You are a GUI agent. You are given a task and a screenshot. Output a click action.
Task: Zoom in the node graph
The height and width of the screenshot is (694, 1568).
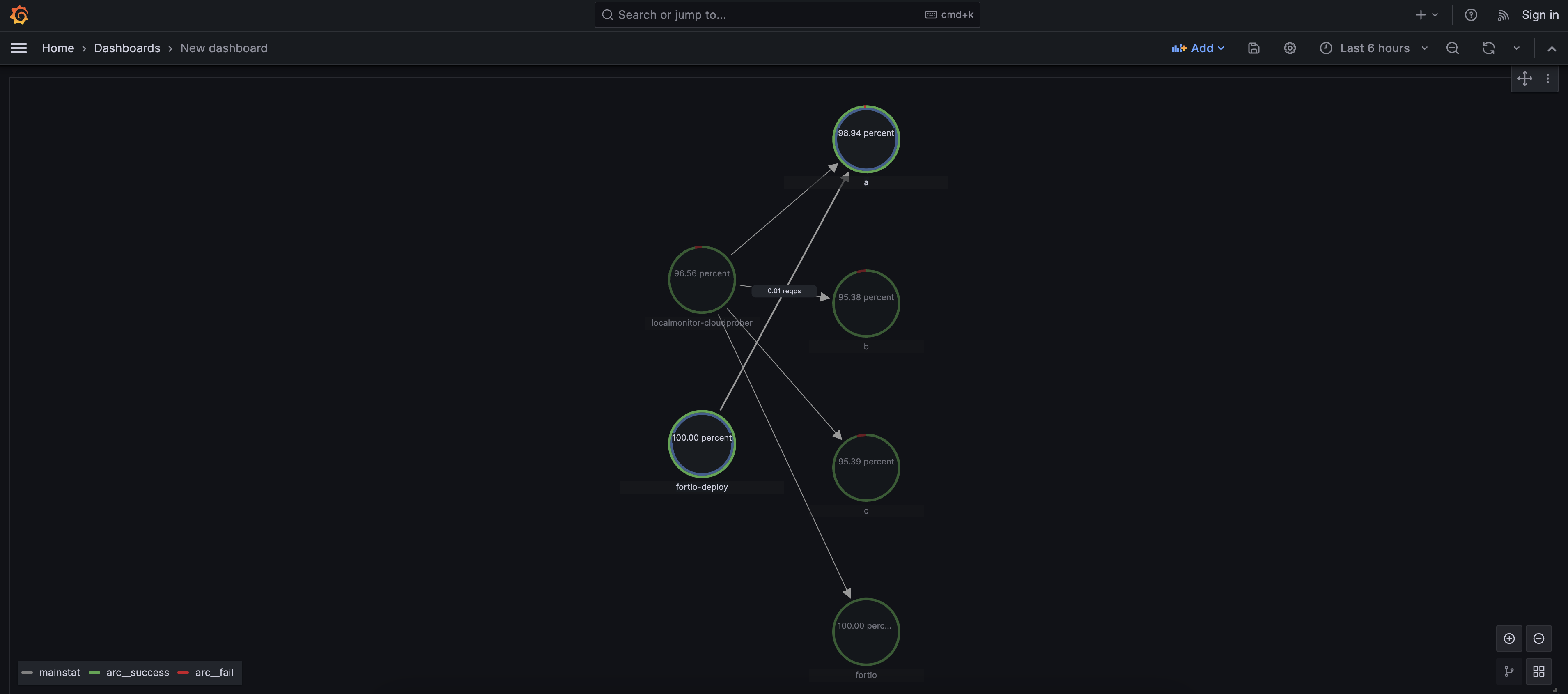point(1509,638)
